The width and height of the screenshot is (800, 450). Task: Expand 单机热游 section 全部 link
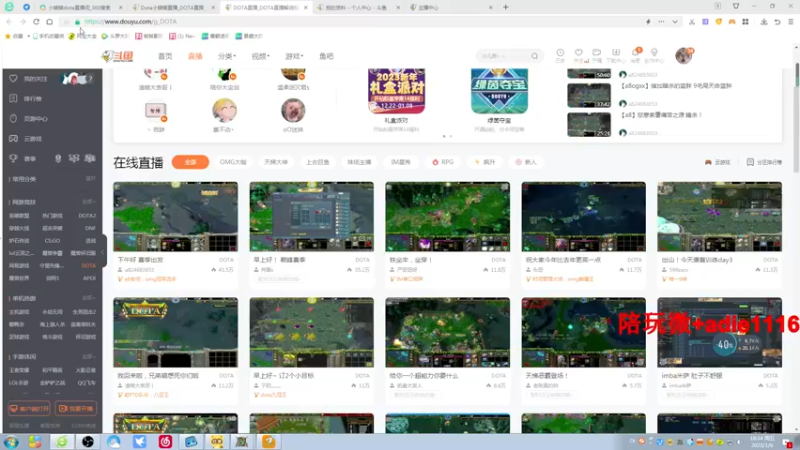[89, 298]
